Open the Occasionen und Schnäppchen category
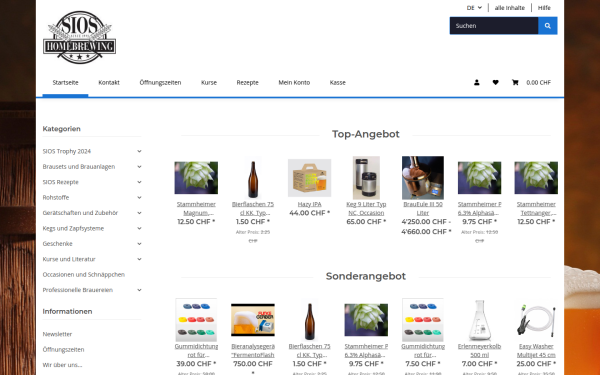Viewport: 600px width, 375px height. (x=84, y=274)
